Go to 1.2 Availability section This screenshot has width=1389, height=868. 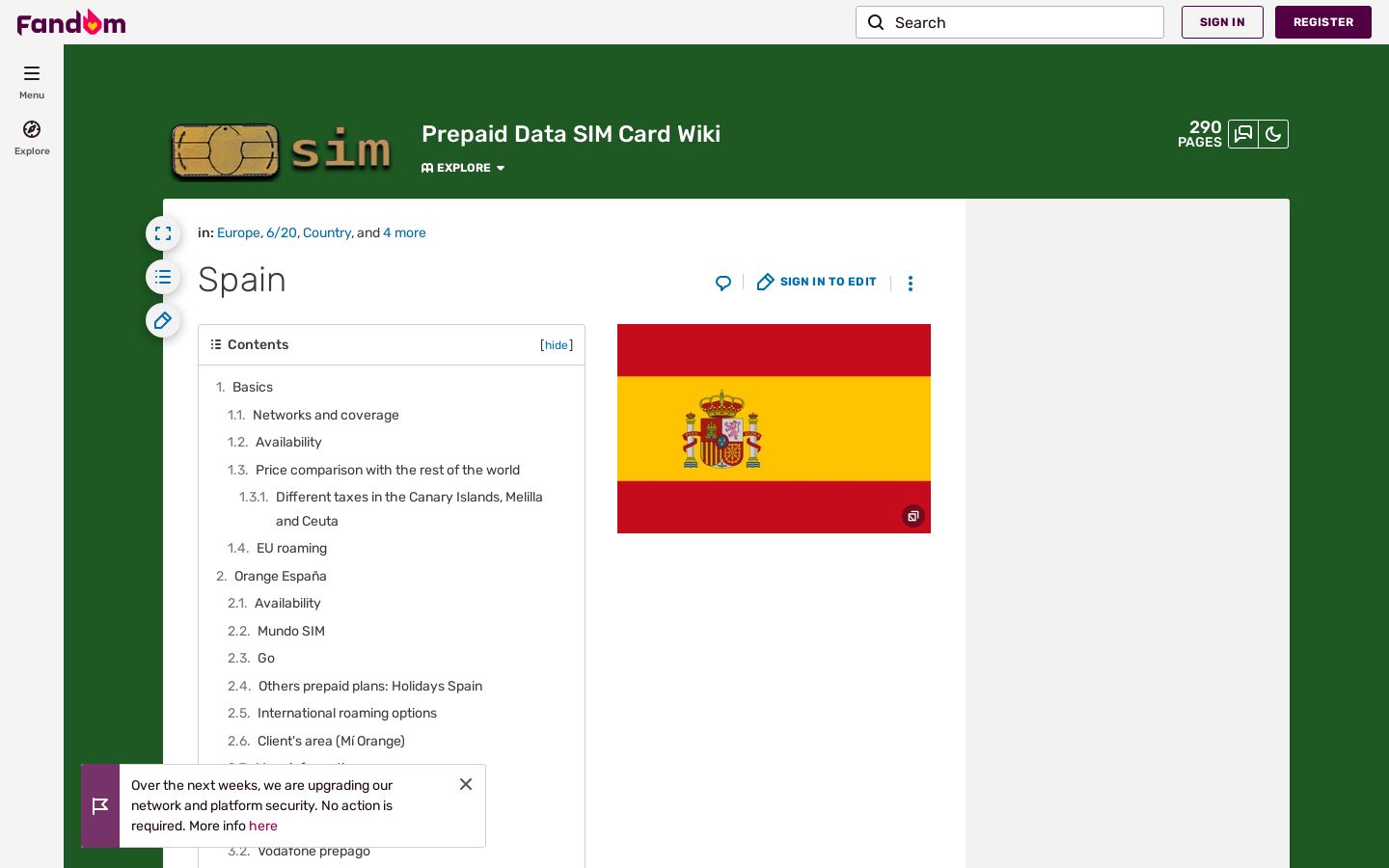click(x=288, y=442)
